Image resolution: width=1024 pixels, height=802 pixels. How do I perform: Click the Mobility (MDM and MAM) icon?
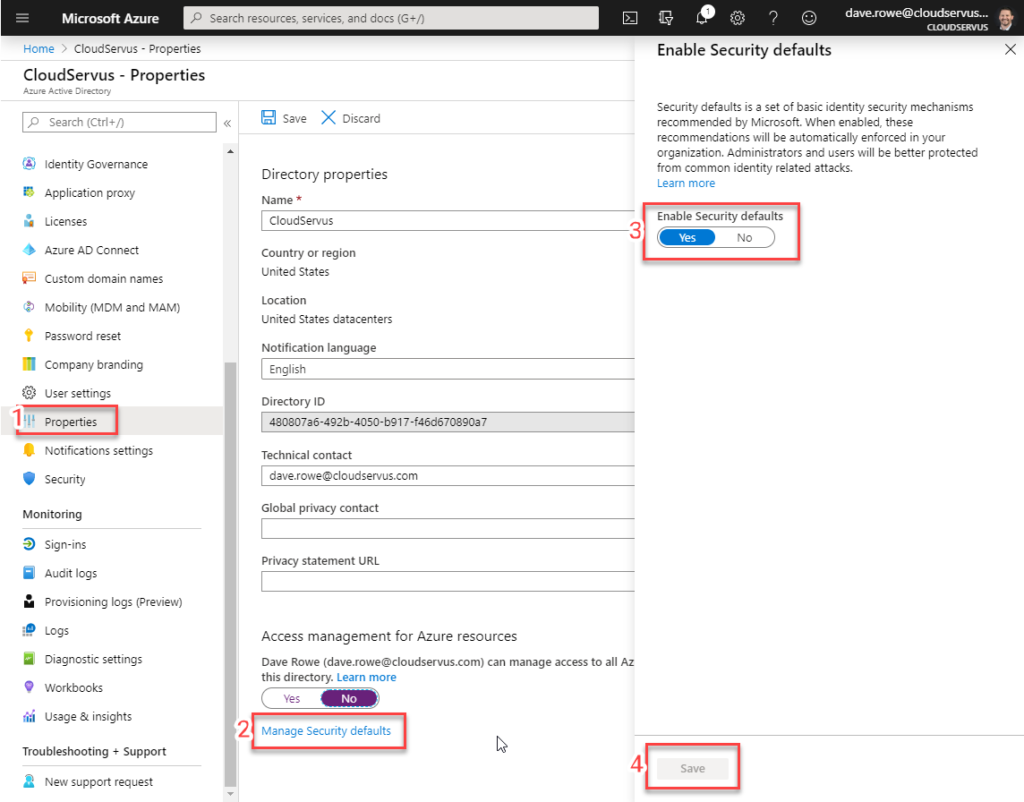pyautogui.click(x=29, y=307)
